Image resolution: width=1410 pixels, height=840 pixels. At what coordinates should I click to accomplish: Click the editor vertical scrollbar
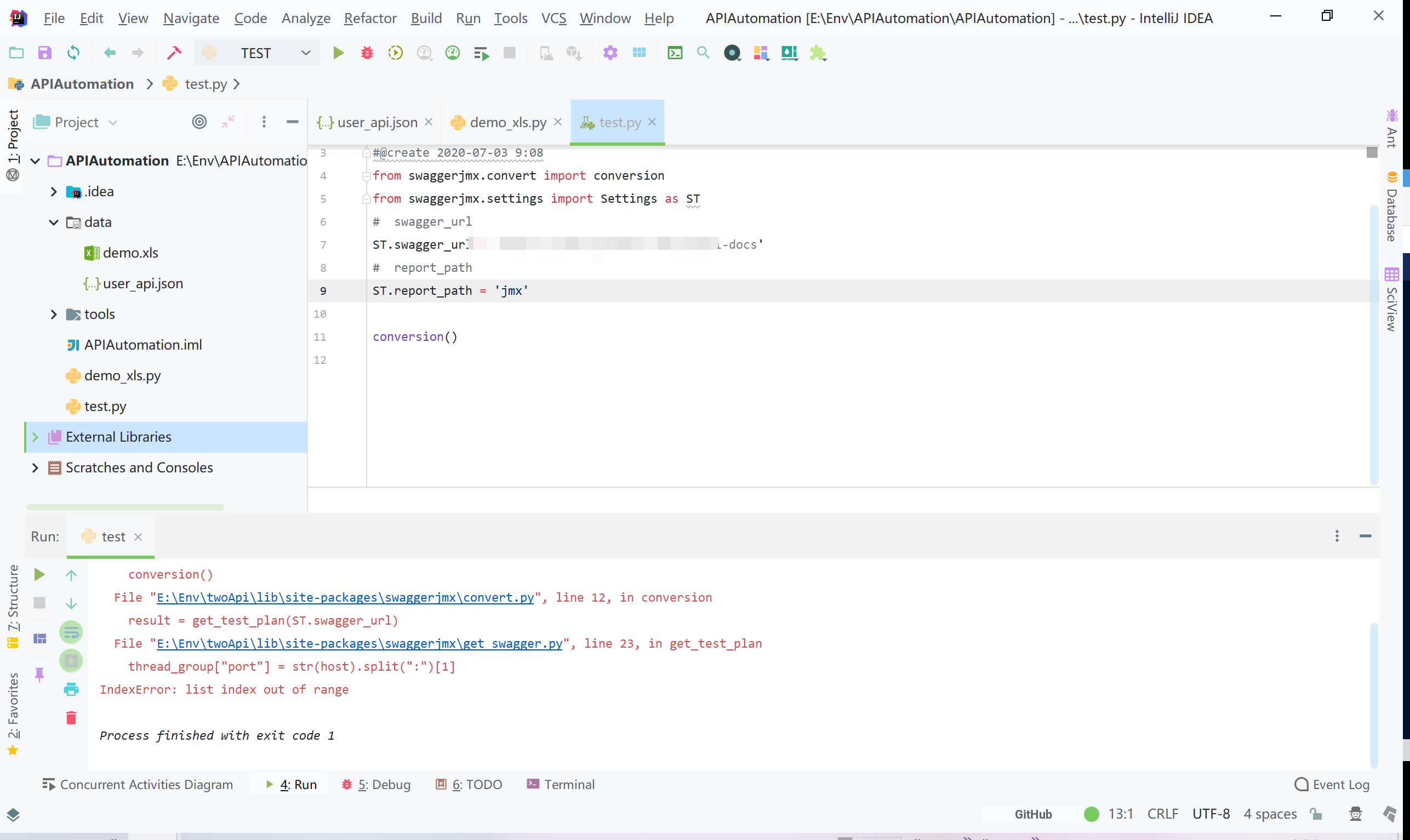(1374, 345)
